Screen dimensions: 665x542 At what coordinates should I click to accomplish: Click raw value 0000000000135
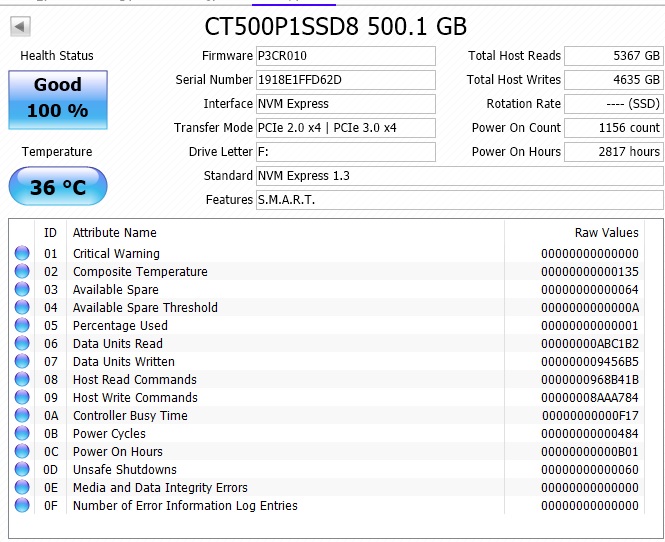point(590,271)
